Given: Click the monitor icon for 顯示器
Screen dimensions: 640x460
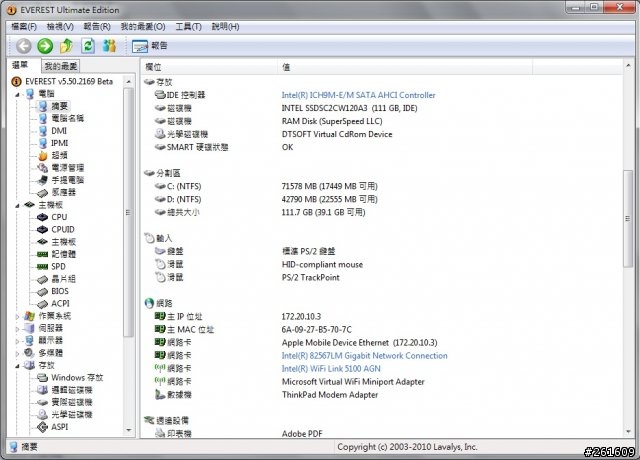Looking at the screenshot, I should coord(29,340).
